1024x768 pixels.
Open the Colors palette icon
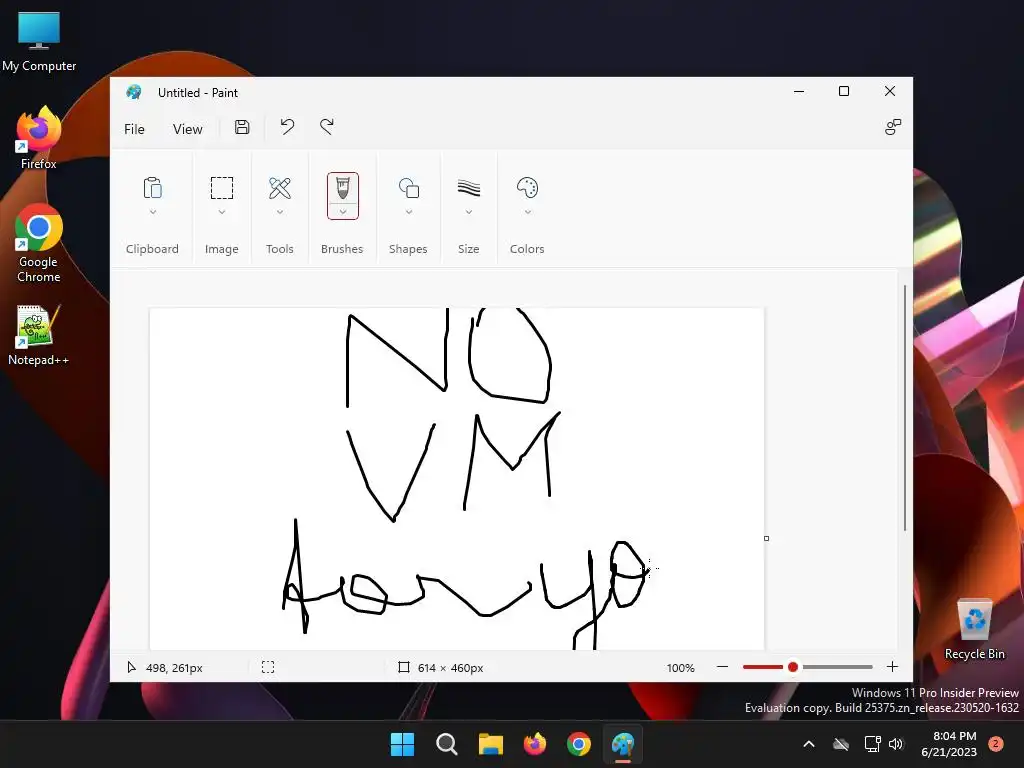click(x=528, y=188)
